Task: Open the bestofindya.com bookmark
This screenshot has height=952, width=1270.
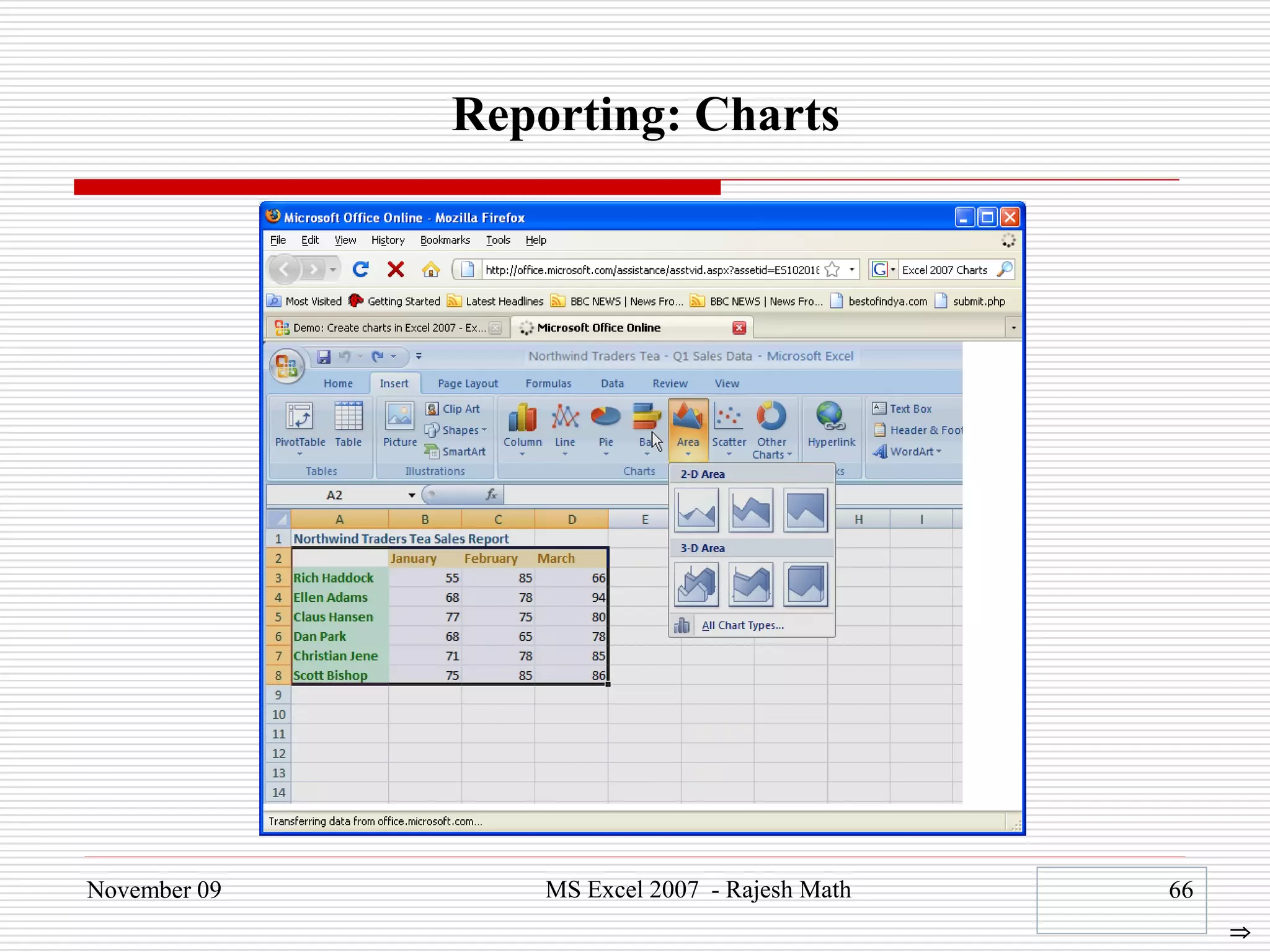Action: pos(879,301)
